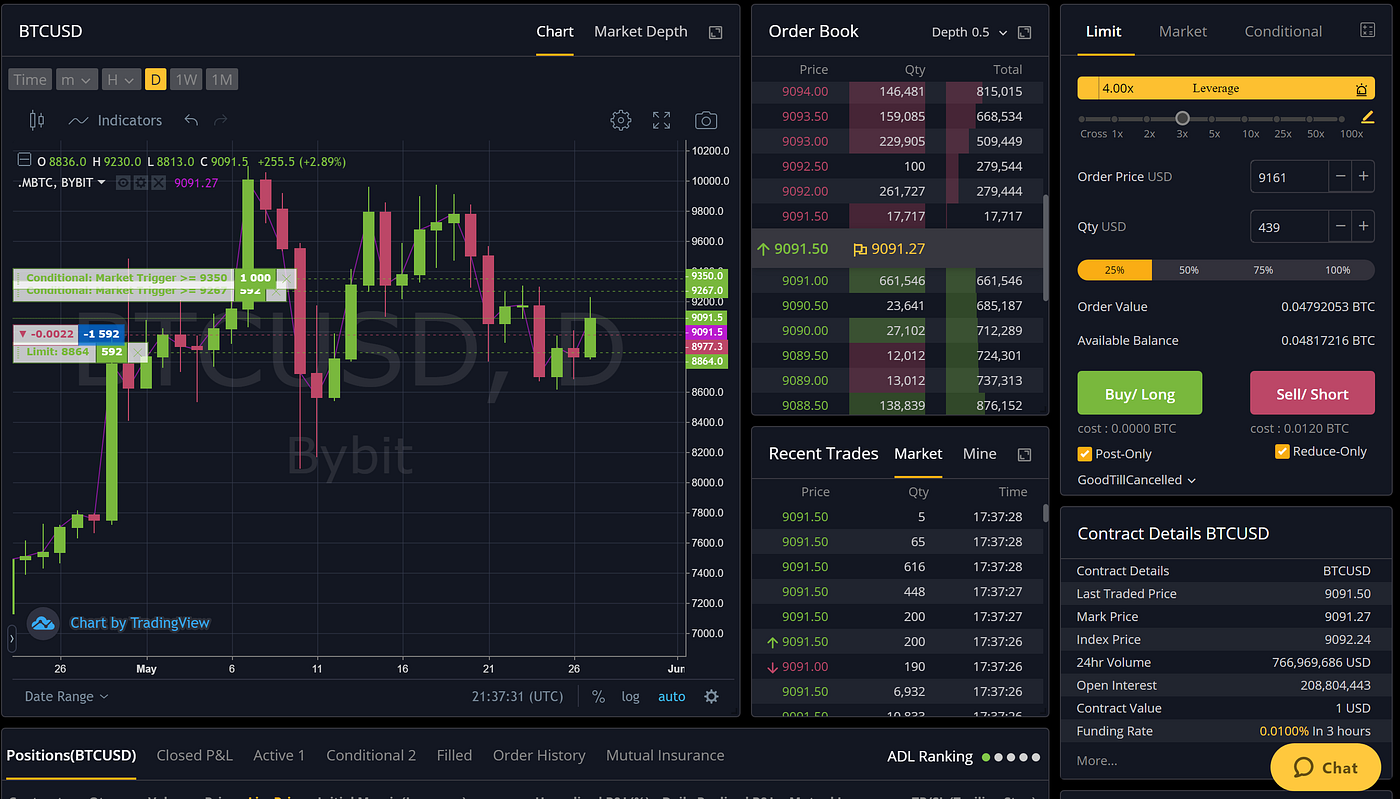1400x799 pixels.
Task: Expand the left drawing toolbar arrow
Action: tap(12, 636)
